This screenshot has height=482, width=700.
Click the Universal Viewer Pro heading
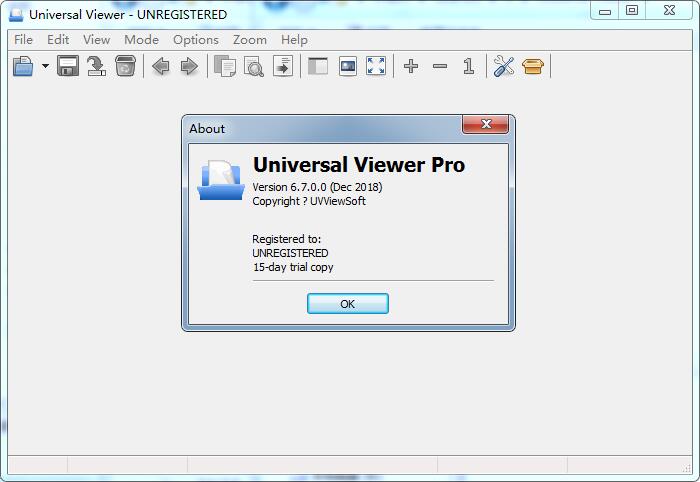[359, 165]
